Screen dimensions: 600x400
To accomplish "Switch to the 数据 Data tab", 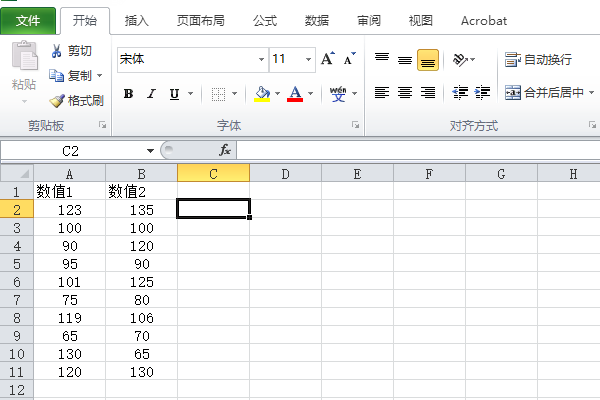I will pos(317,21).
